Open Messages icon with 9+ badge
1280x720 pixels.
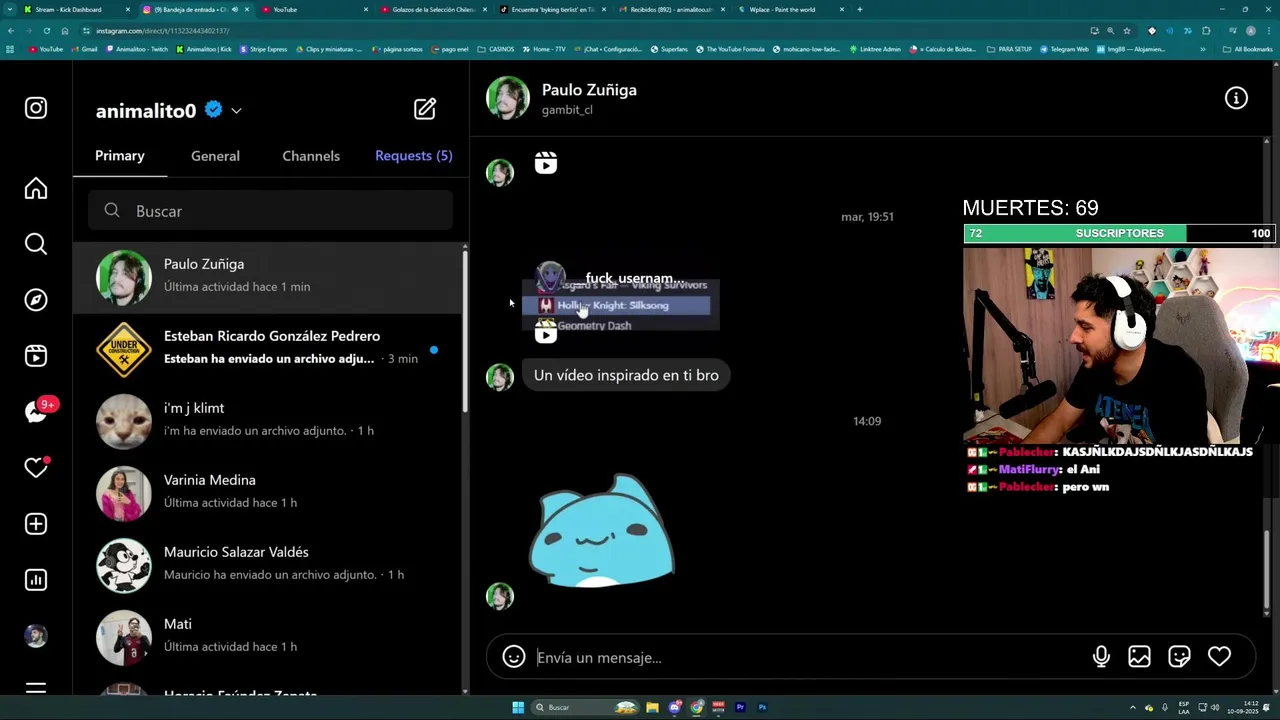pyautogui.click(x=38, y=411)
